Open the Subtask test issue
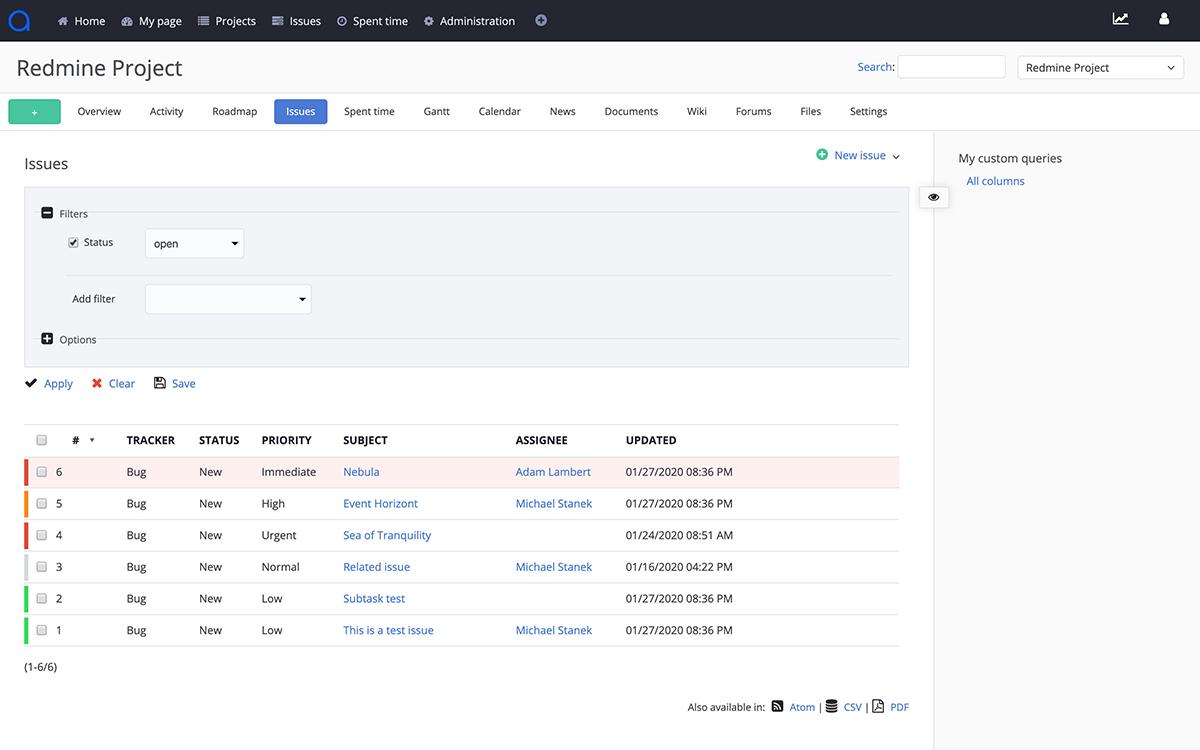This screenshot has width=1200, height=750. point(374,599)
